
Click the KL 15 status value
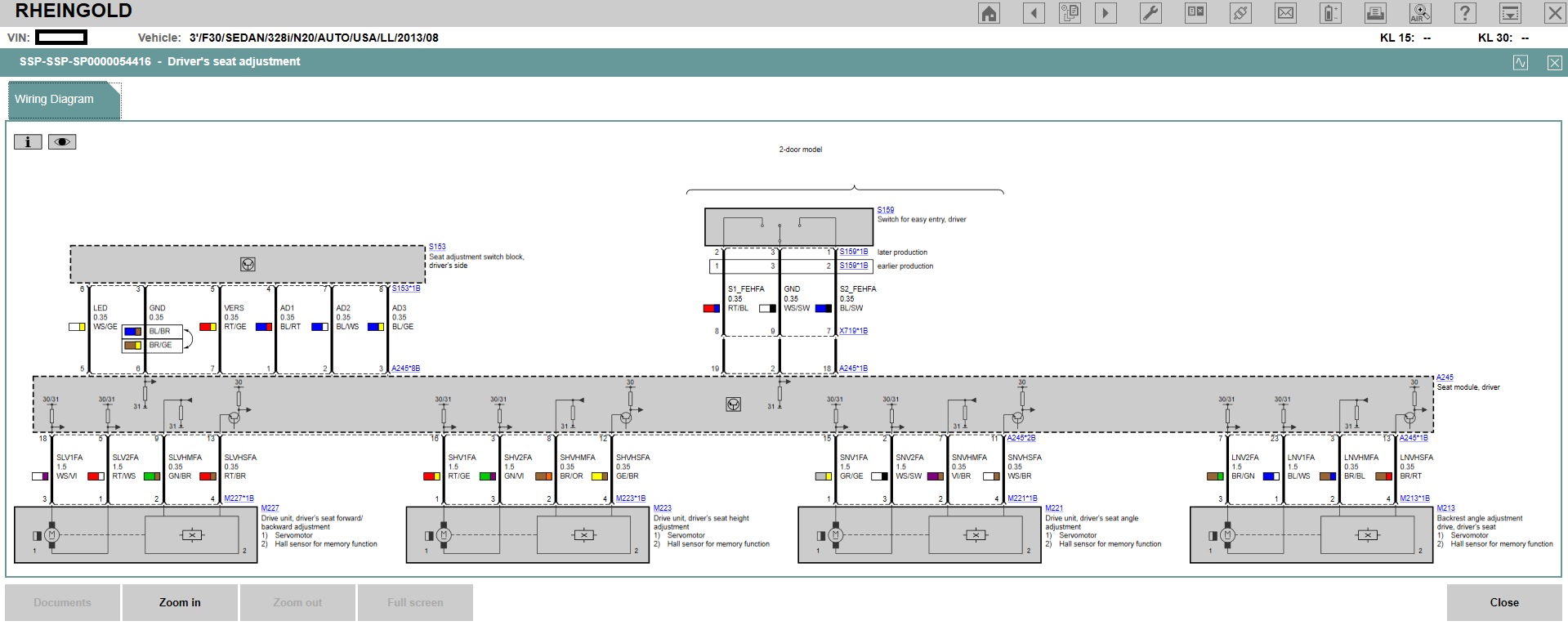tap(1427, 38)
